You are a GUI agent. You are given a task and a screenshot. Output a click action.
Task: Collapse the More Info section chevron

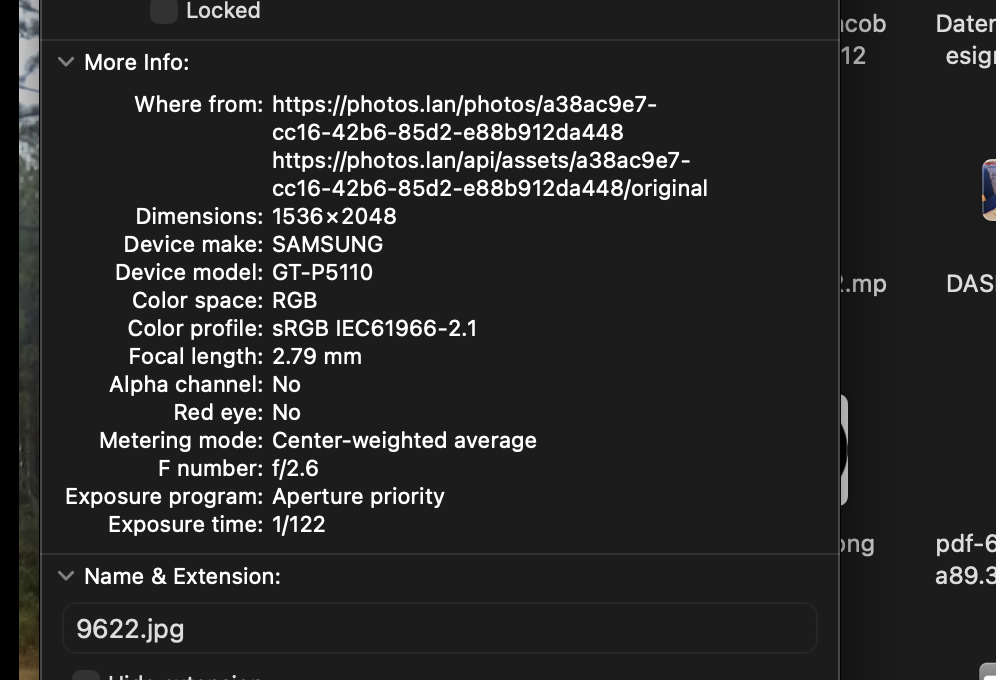(66, 62)
